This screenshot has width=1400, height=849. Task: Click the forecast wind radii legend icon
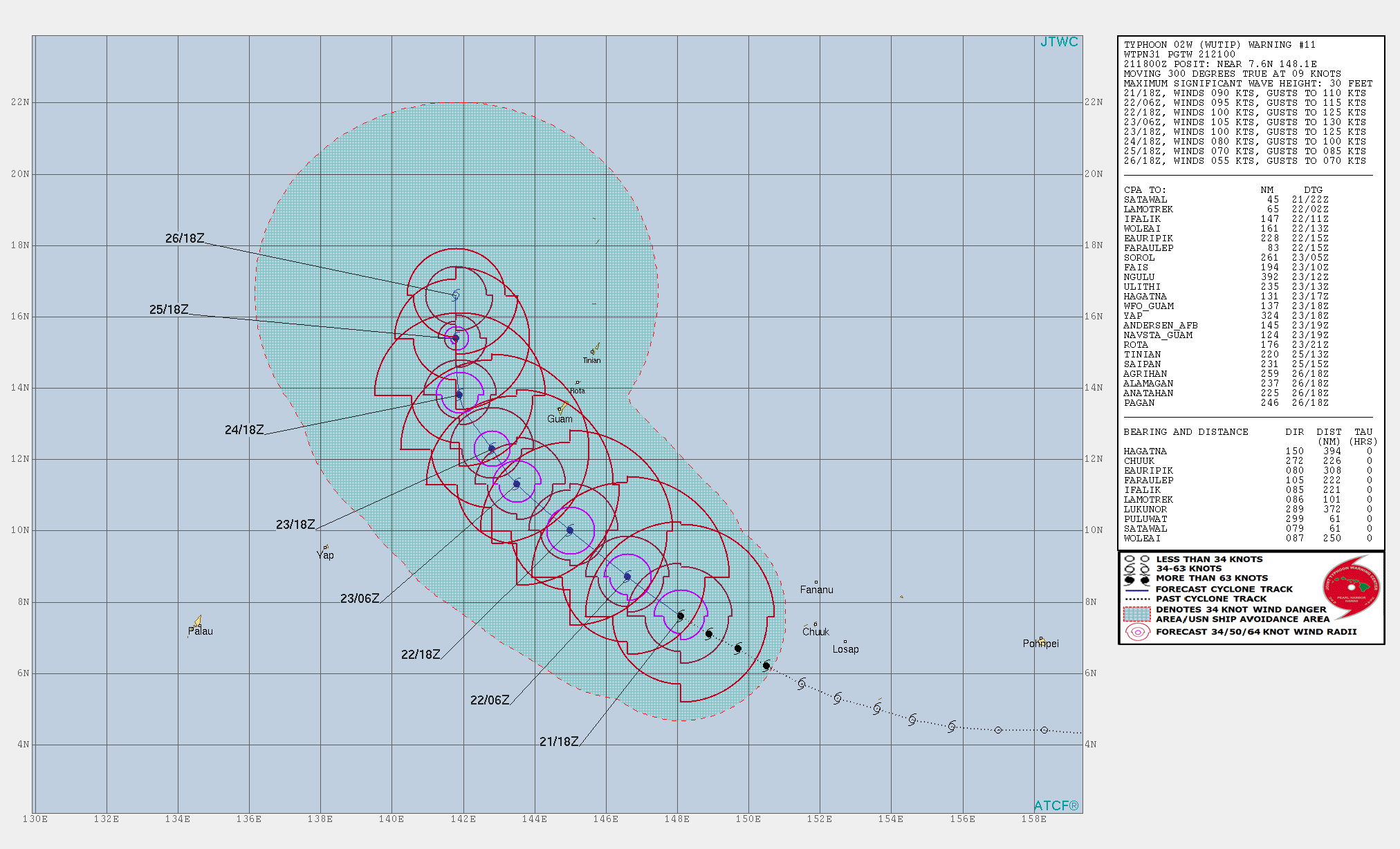(1138, 632)
